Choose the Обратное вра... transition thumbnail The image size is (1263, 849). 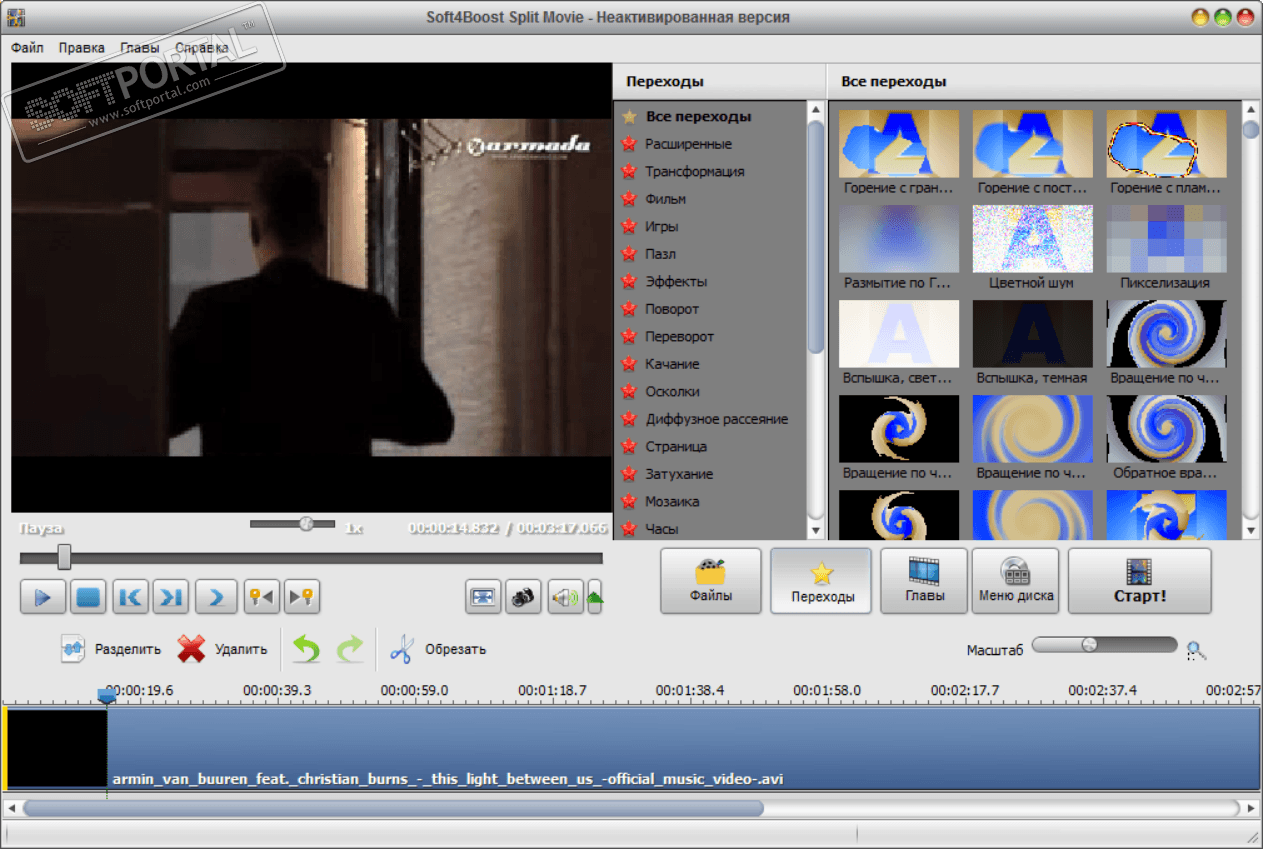[1167, 429]
